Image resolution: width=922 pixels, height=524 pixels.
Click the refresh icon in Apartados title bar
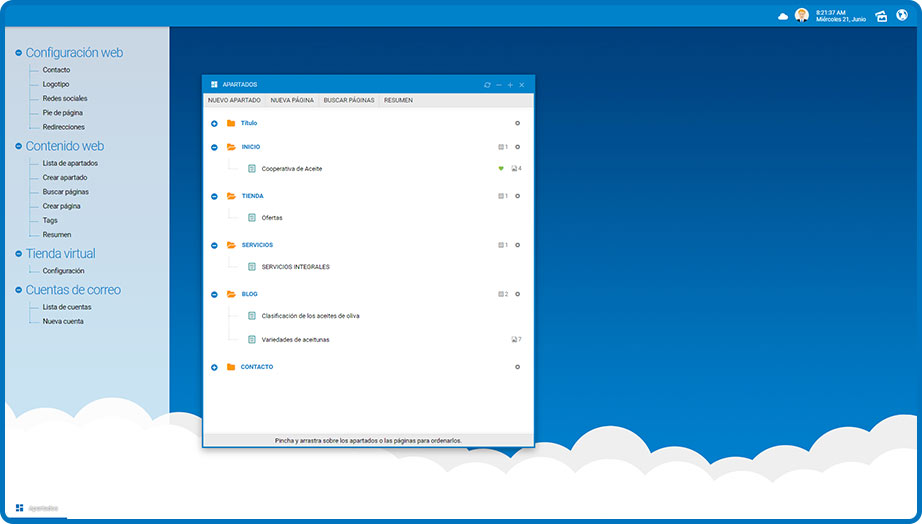click(487, 85)
